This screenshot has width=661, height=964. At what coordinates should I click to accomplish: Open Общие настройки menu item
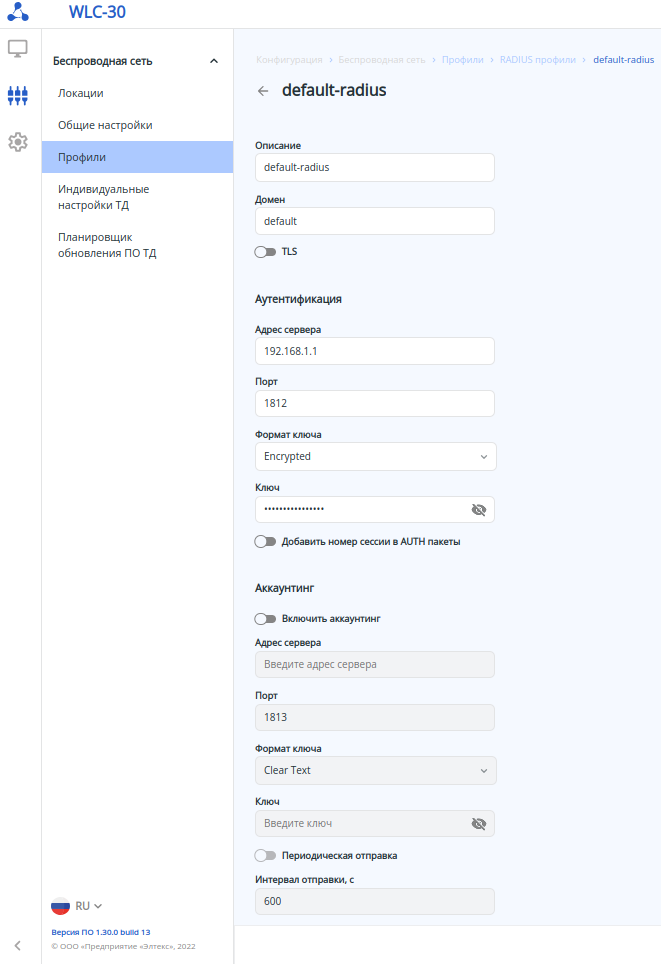[x=105, y=125]
